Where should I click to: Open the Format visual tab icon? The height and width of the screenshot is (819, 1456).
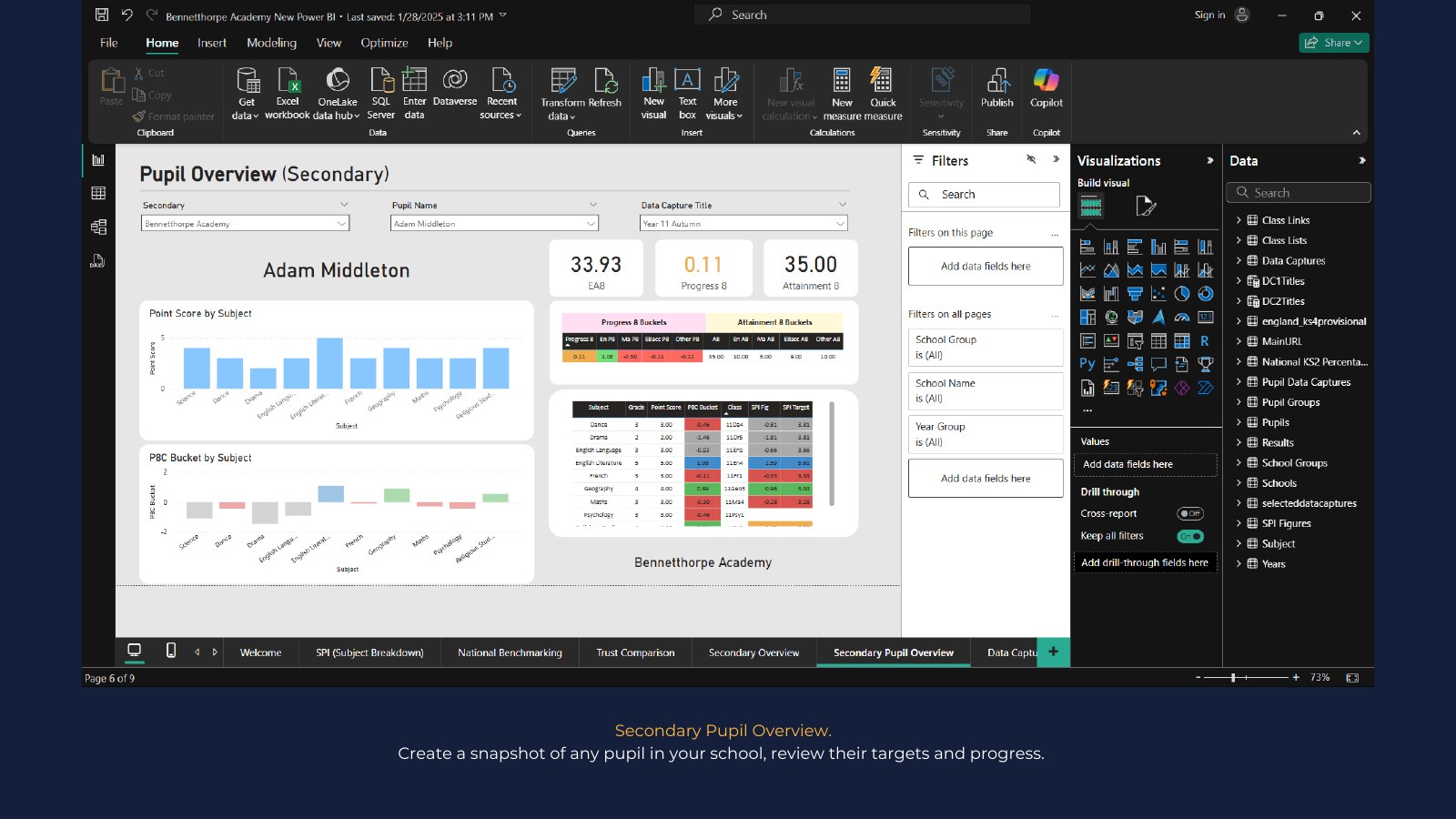tap(1146, 207)
